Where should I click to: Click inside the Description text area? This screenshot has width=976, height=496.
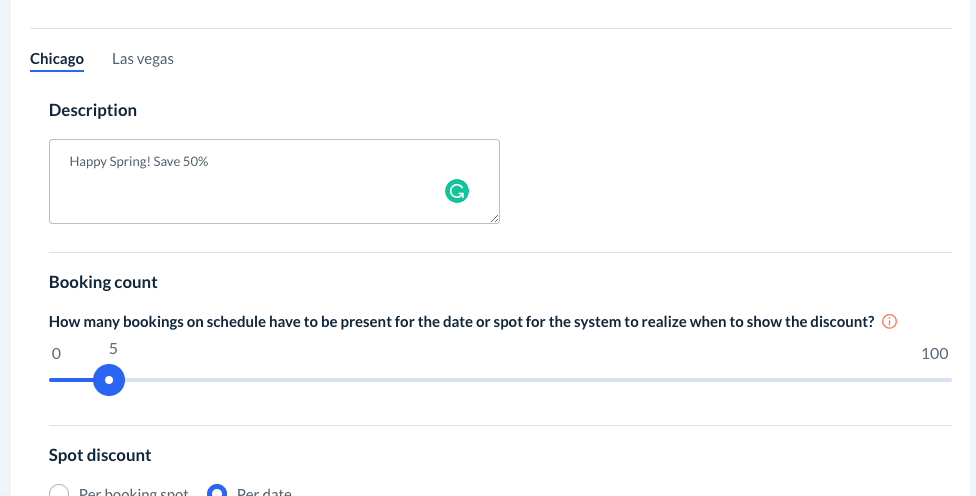(x=274, y=195)
